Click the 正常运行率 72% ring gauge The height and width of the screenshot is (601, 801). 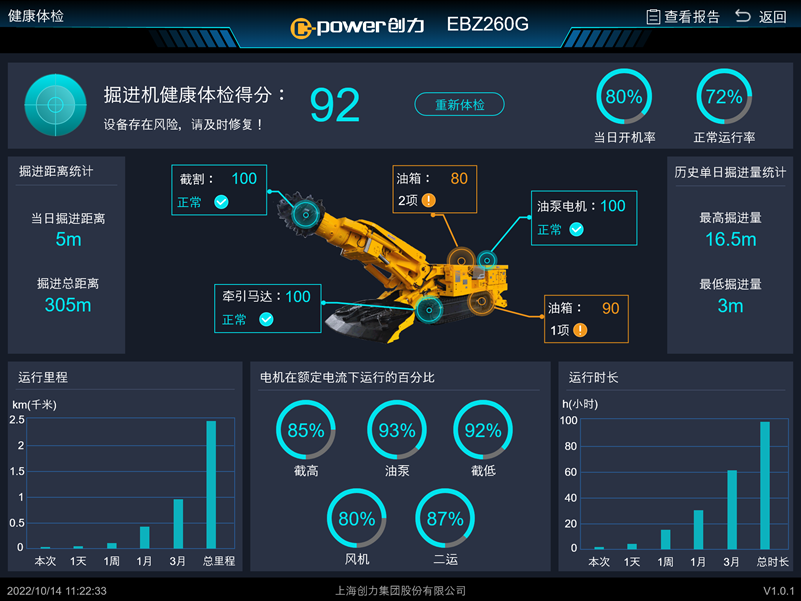[724, 97]
